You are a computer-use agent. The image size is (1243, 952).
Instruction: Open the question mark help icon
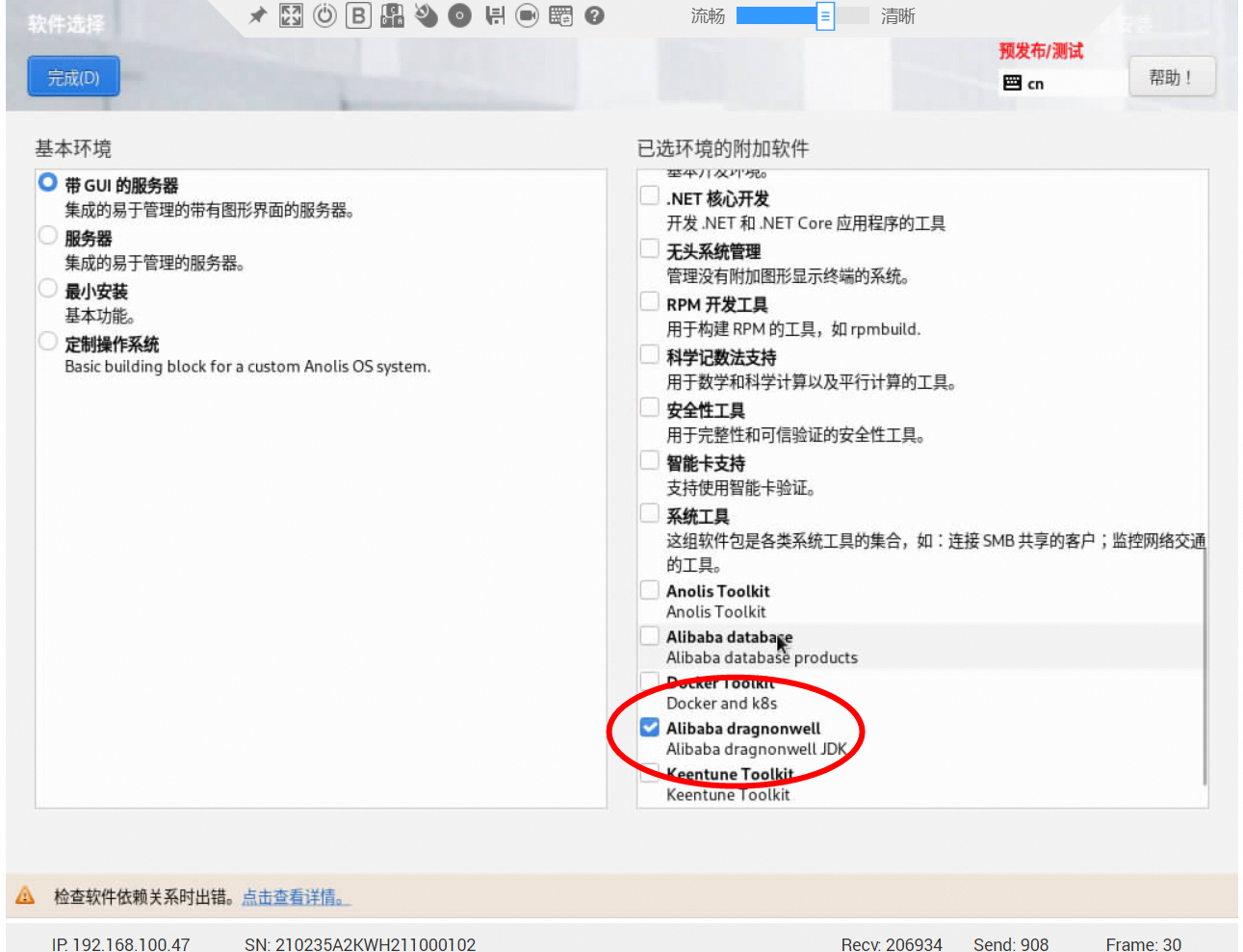pos(594,15)
